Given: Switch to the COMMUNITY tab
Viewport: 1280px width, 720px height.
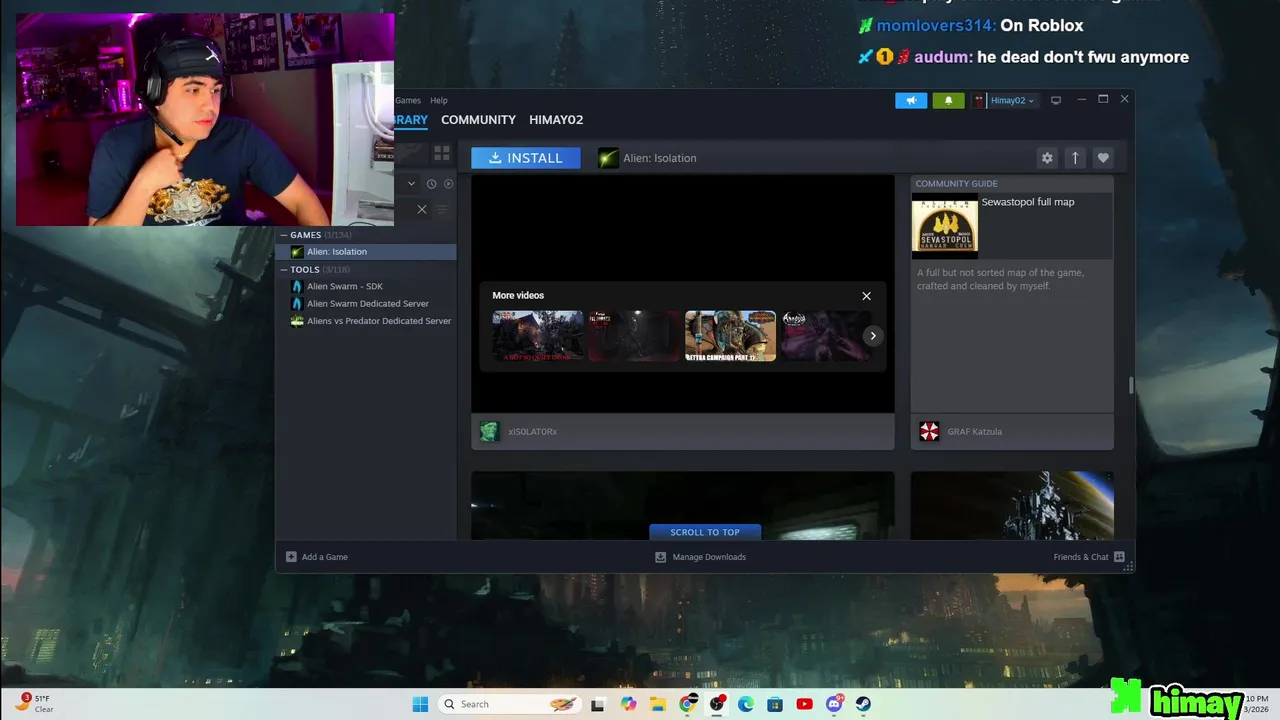Looking at the screenshot, I should 478,119.
